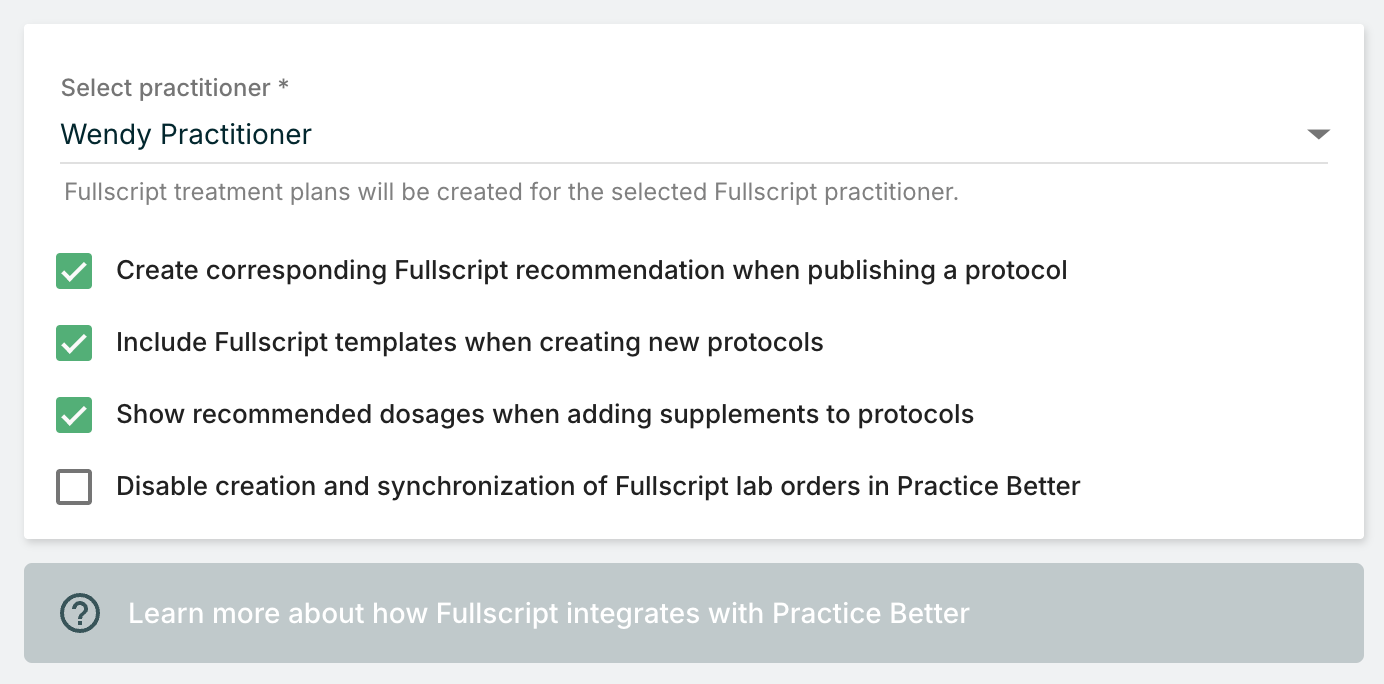
Task: Click the gray banner at the bottom
Action: (x=692, y=613)
